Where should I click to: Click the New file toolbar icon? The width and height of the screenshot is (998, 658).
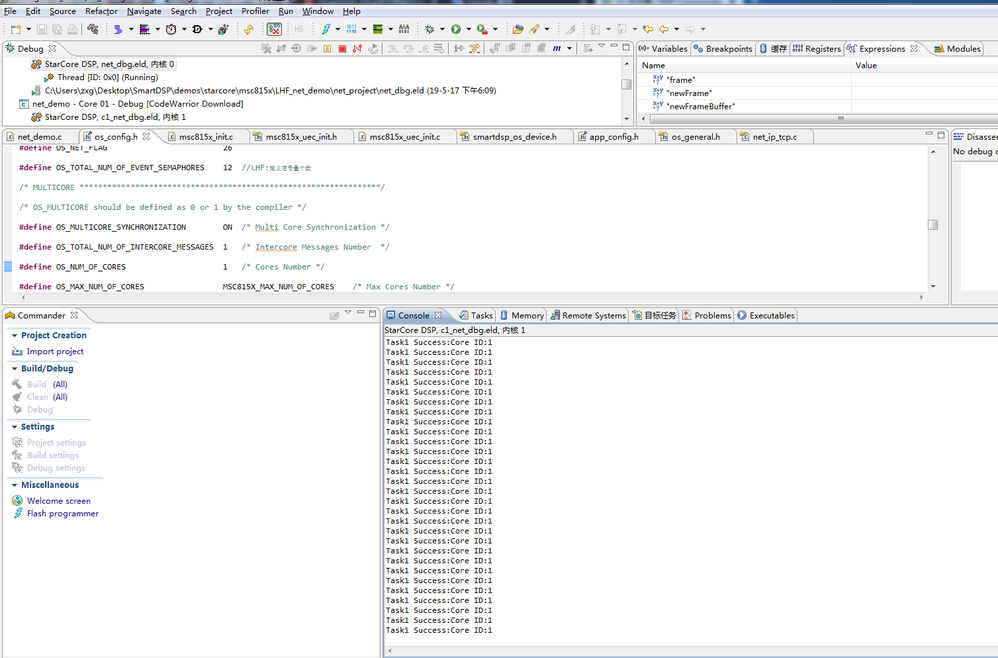tap(16, 29)
